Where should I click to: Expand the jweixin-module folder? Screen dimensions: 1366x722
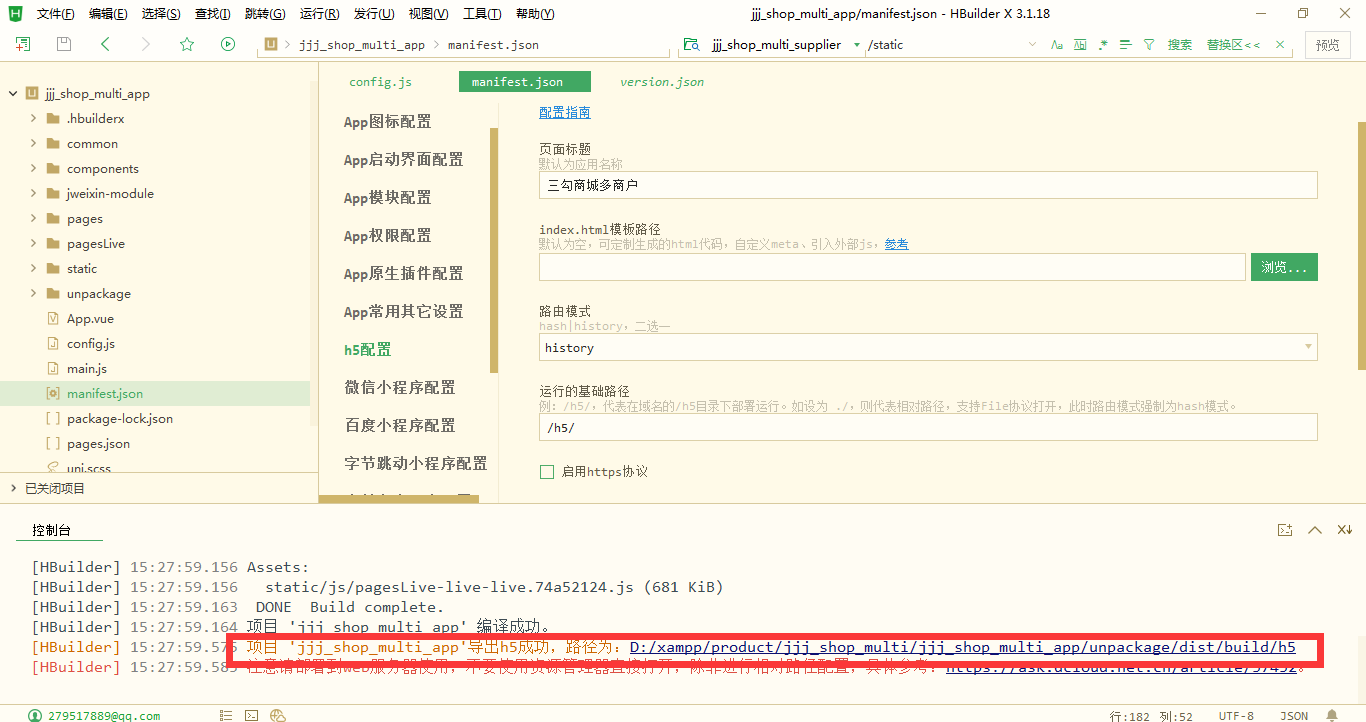point(33,194)
